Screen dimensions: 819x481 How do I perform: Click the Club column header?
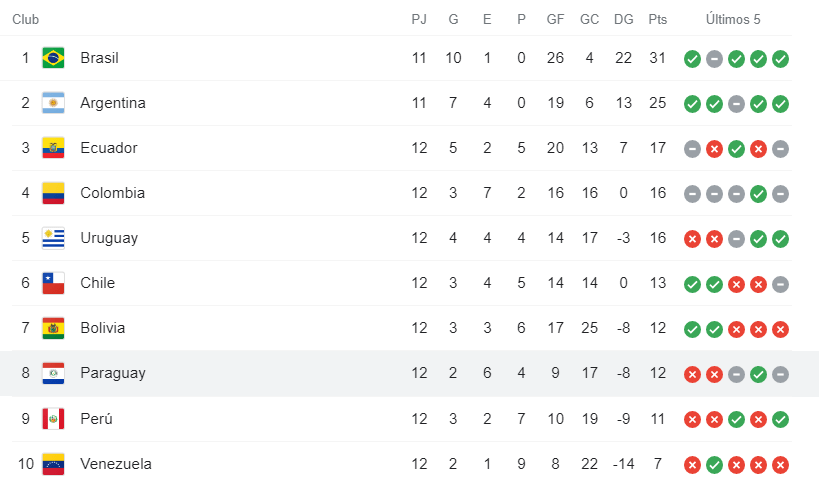pyautogui.click(x=26, y=19)
